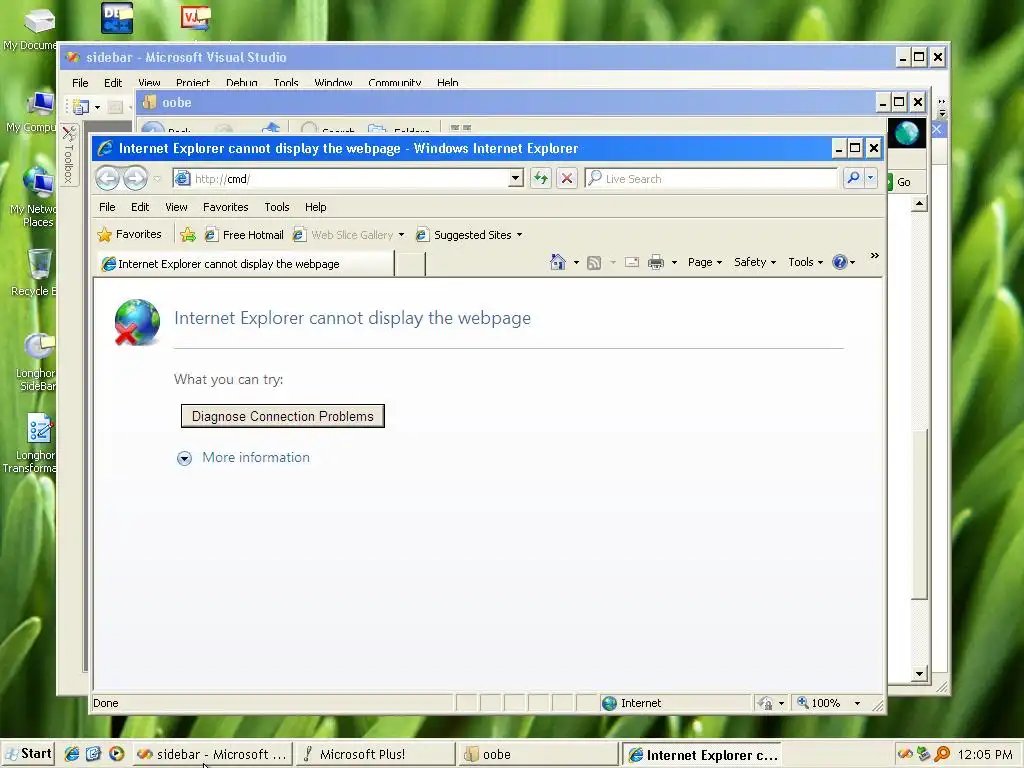Open the File menu in Internet Explorer
Viewport: 1024px width, 768px height.
point(107,207)
